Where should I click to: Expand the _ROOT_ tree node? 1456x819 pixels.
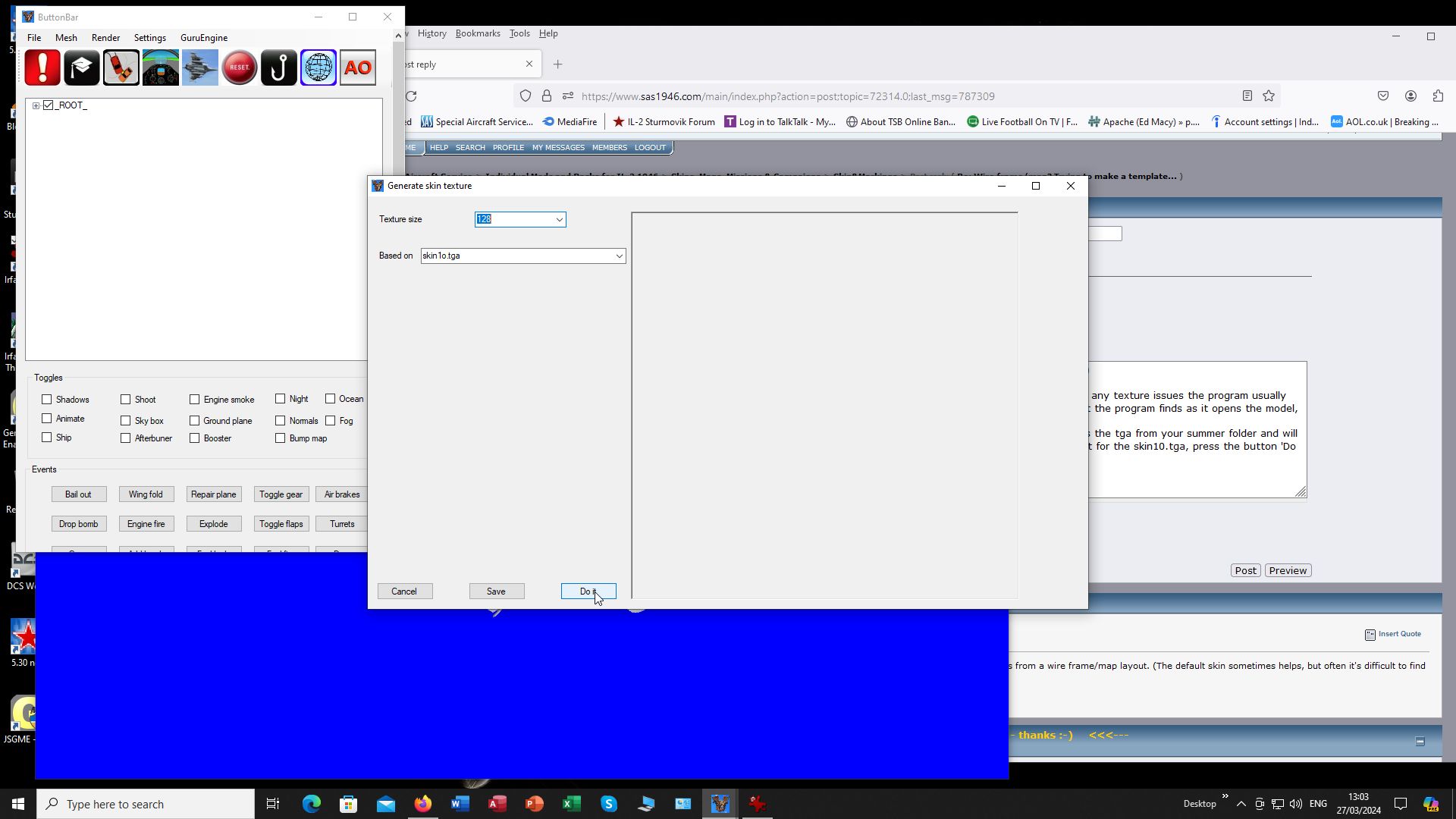pos(36,105)
